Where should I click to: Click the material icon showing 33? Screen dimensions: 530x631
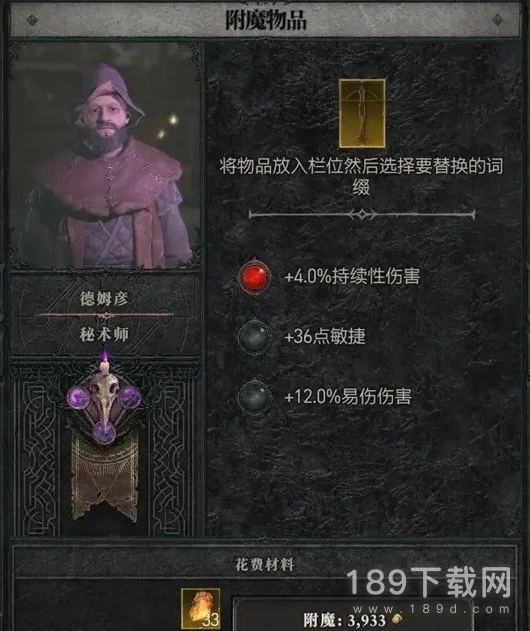point(200,608)
